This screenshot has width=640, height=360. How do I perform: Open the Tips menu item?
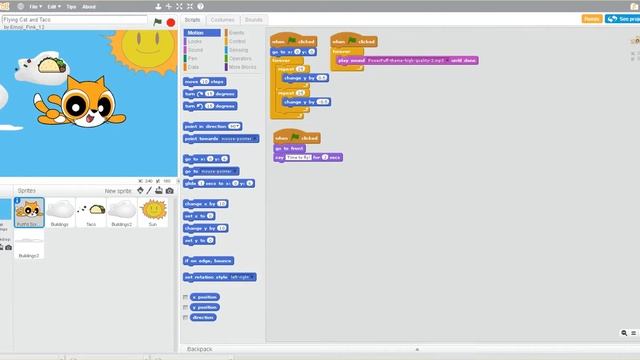pyautogui.click(x=71, y=7)
